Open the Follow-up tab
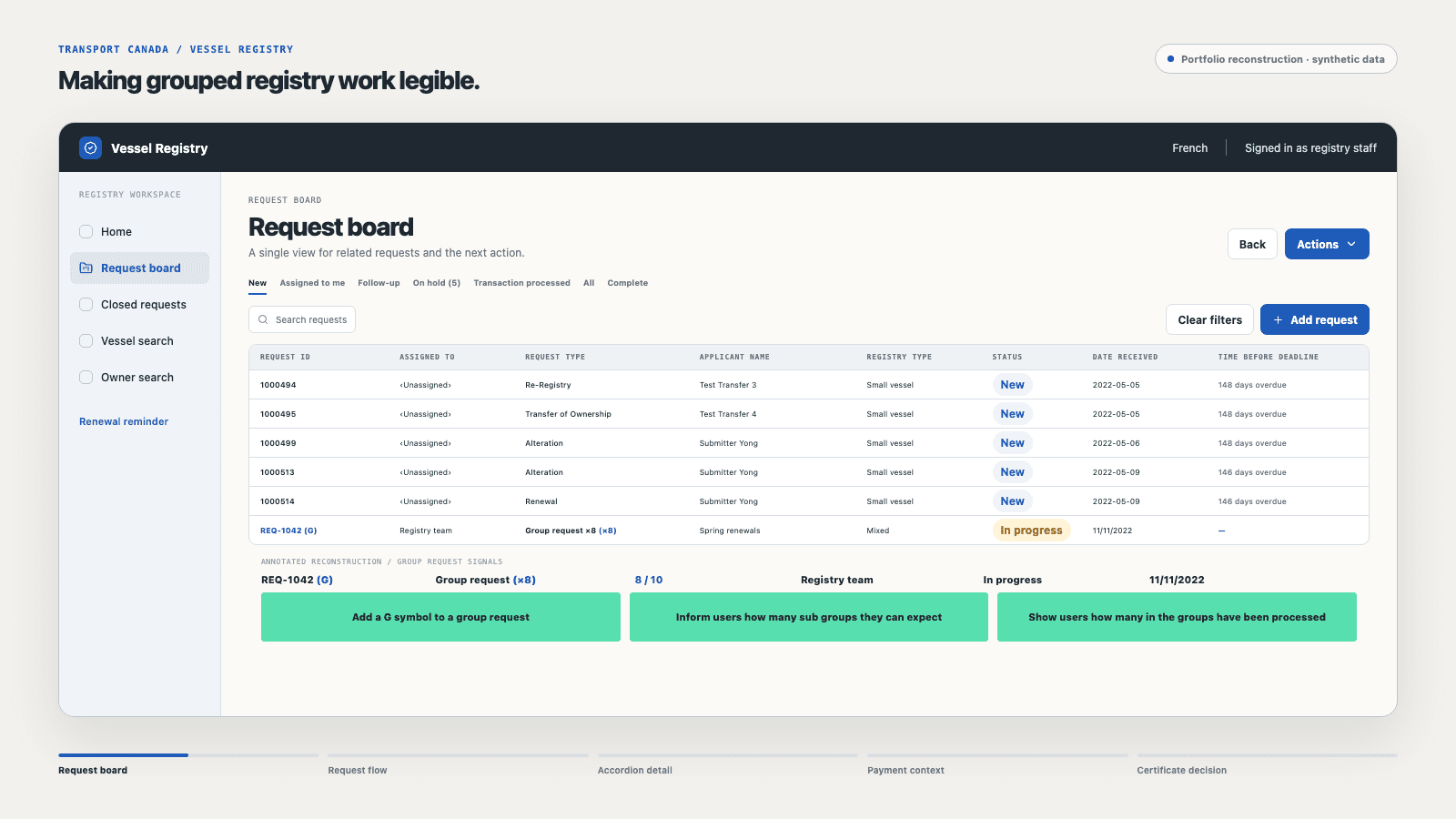Viewport: 1456px width, 819px height. click(x=379, y=283)
